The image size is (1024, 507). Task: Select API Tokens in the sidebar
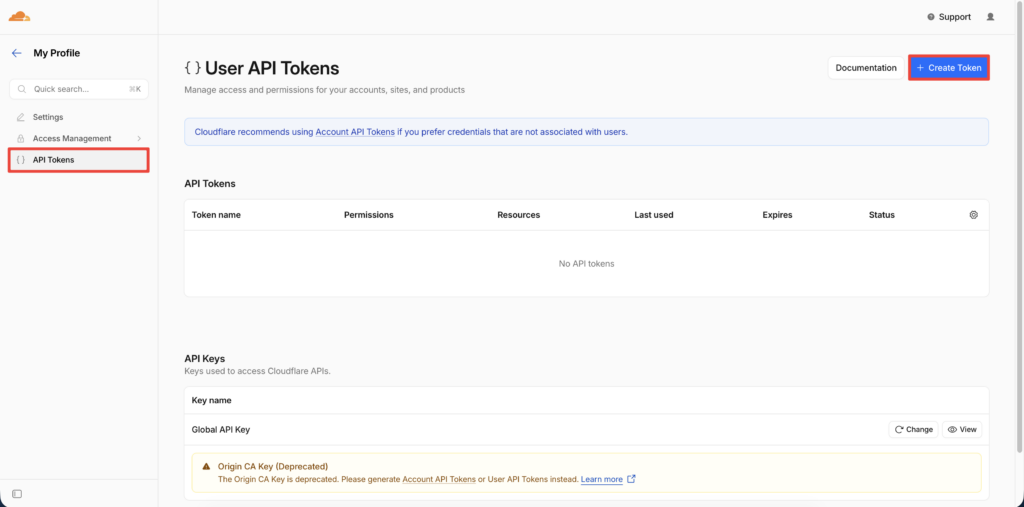pos(79,160)
